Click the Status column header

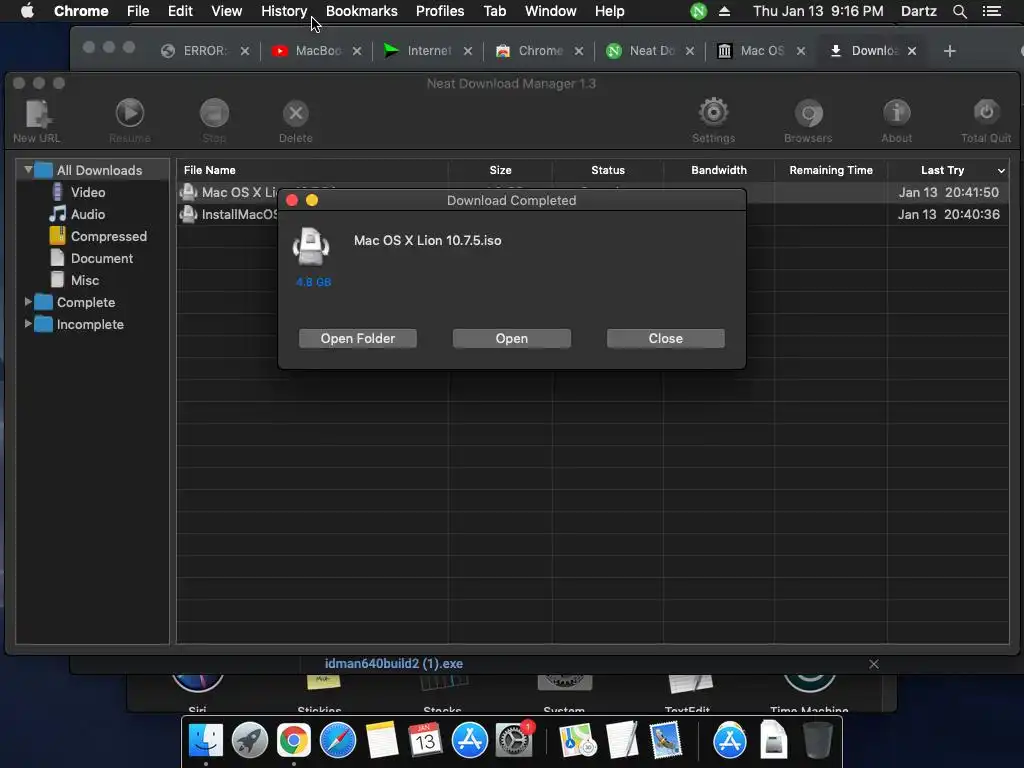pyautogui.click(x=608, y=170)
